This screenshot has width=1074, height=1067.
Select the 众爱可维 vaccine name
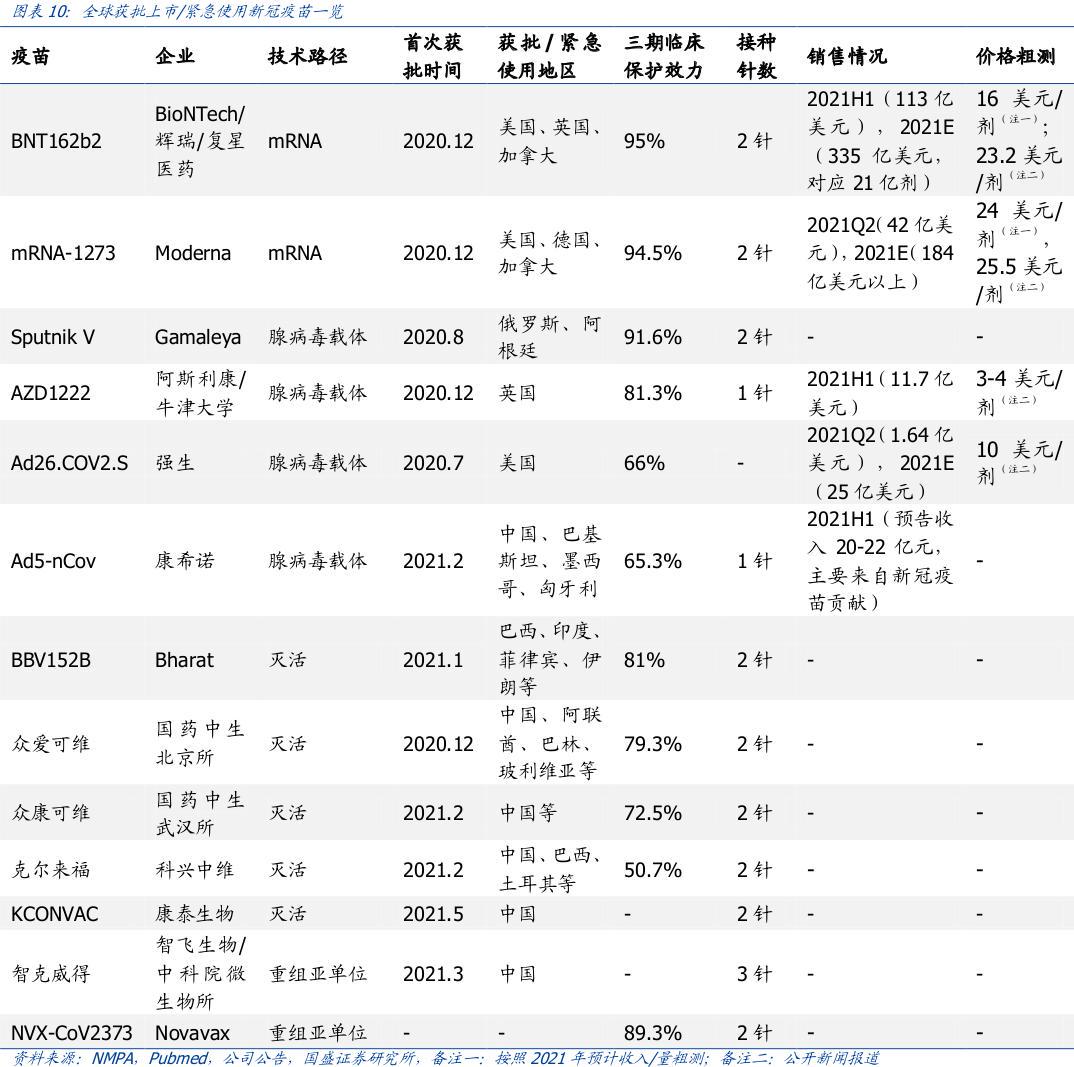(x=51, y=744)
